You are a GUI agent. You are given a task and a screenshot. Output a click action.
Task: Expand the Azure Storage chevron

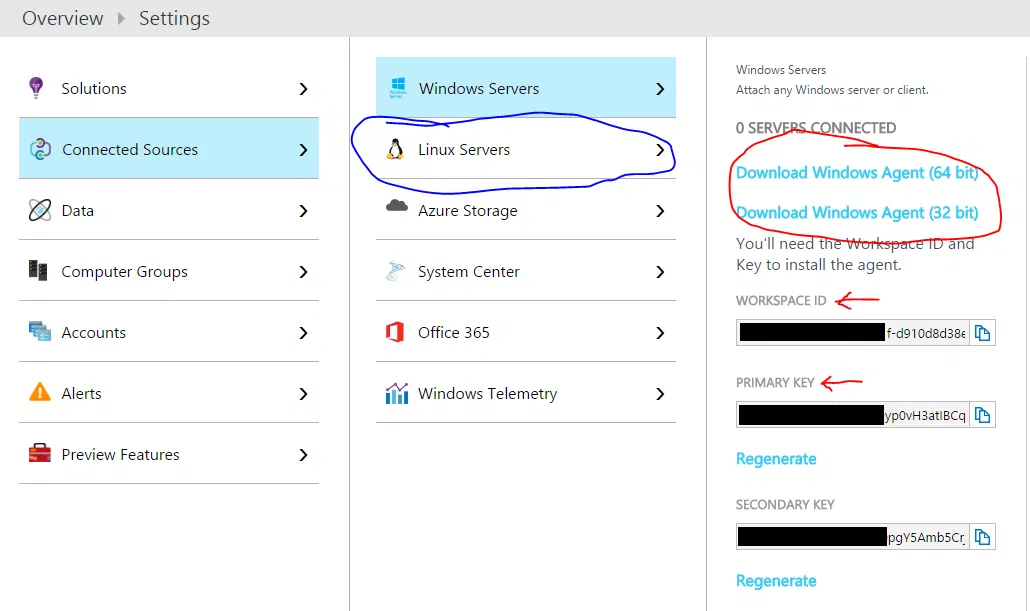coord(660,211)
